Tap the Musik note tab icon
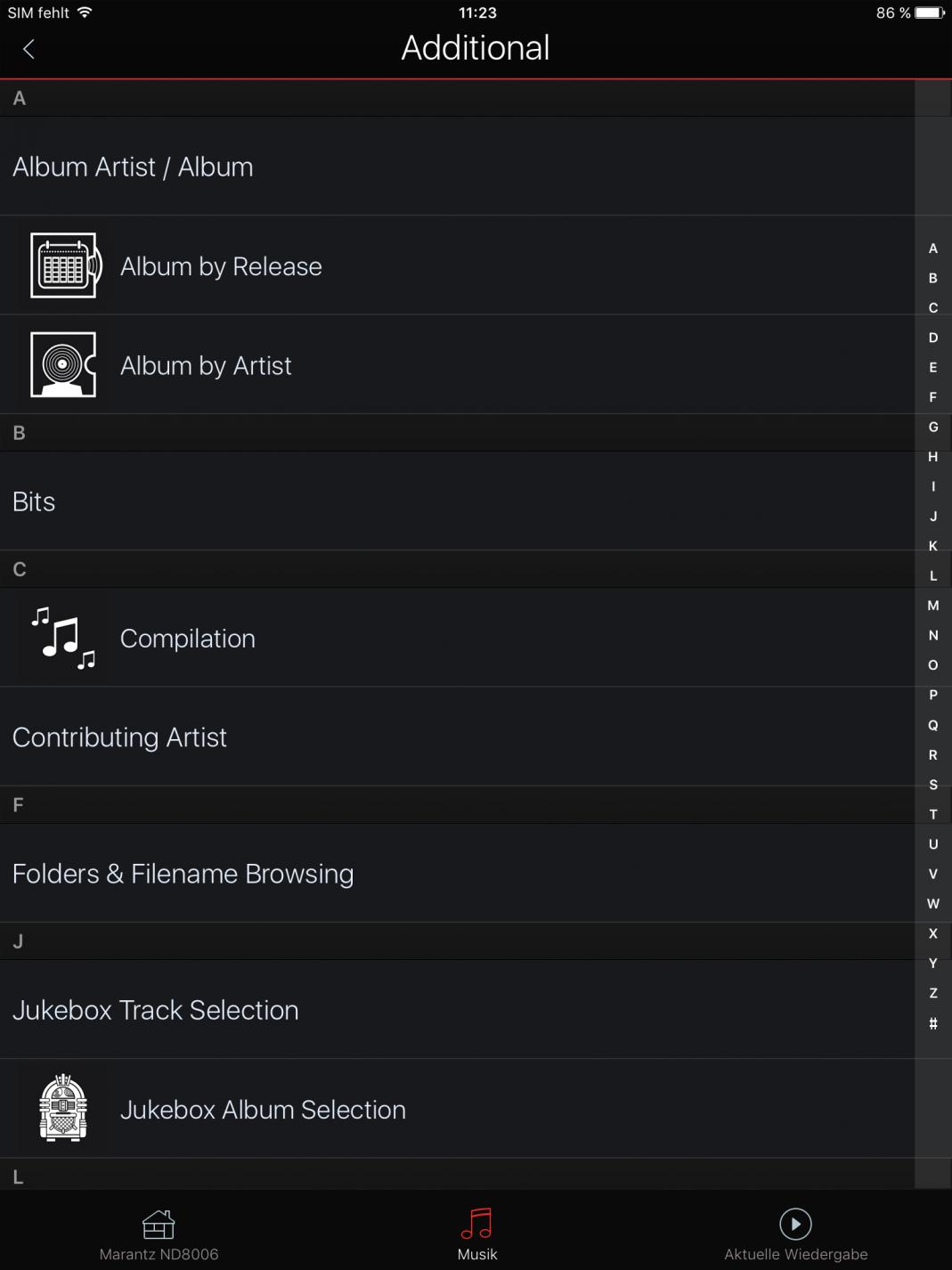Image resolution: width=952 pixels, height=1270 pixels. [x=477, y=1225]
